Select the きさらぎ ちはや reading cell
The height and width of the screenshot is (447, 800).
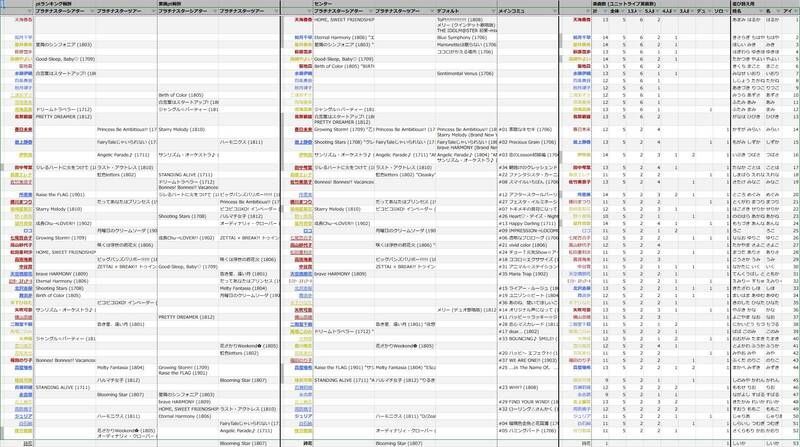748,37
